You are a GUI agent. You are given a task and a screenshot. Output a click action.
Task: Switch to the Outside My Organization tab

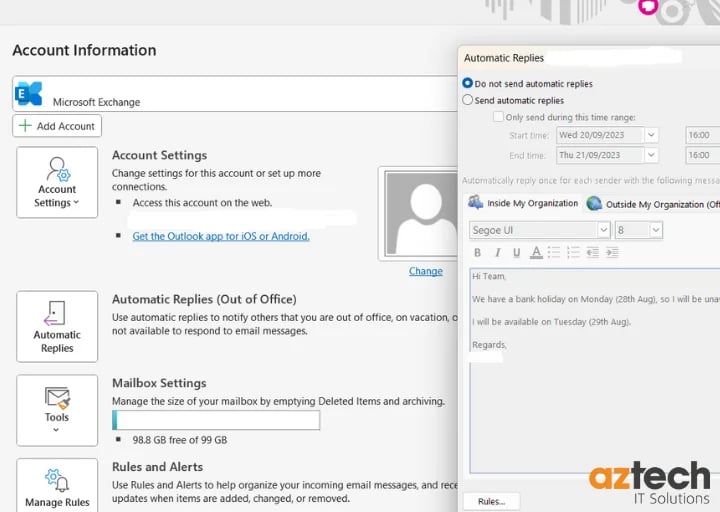coord(652,204)
